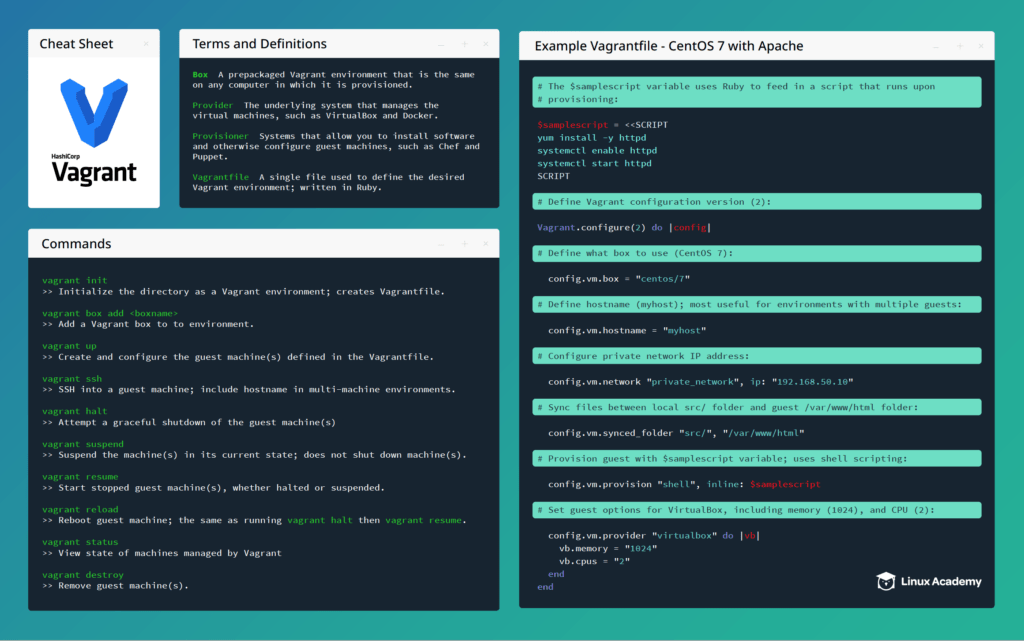Select the Terms and Definitions title
The image size is (1024, 641).
coord(259,44)
